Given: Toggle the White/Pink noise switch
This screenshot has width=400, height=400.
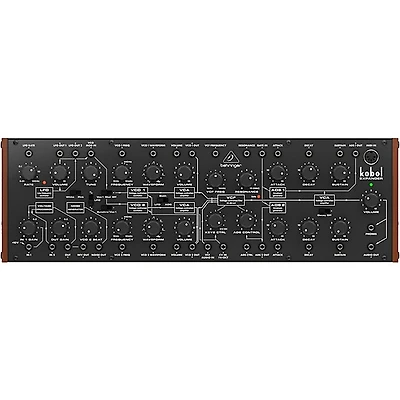Looking at the screenshot, I should click(76, 193).
